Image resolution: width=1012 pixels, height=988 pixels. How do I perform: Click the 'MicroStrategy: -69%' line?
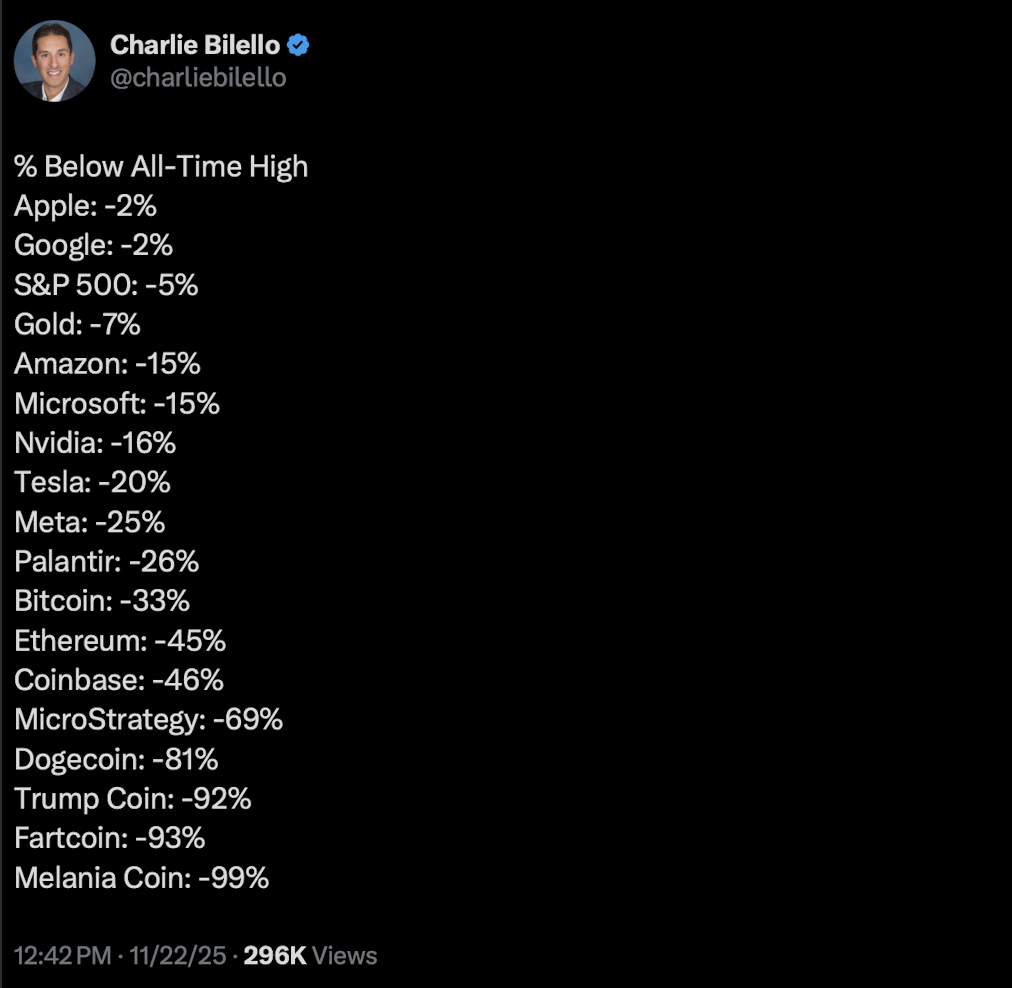148,719
